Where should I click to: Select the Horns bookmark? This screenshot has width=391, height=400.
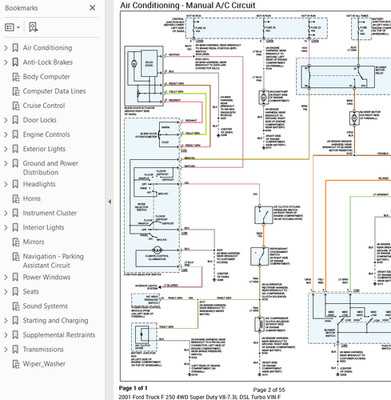point(32,199)
